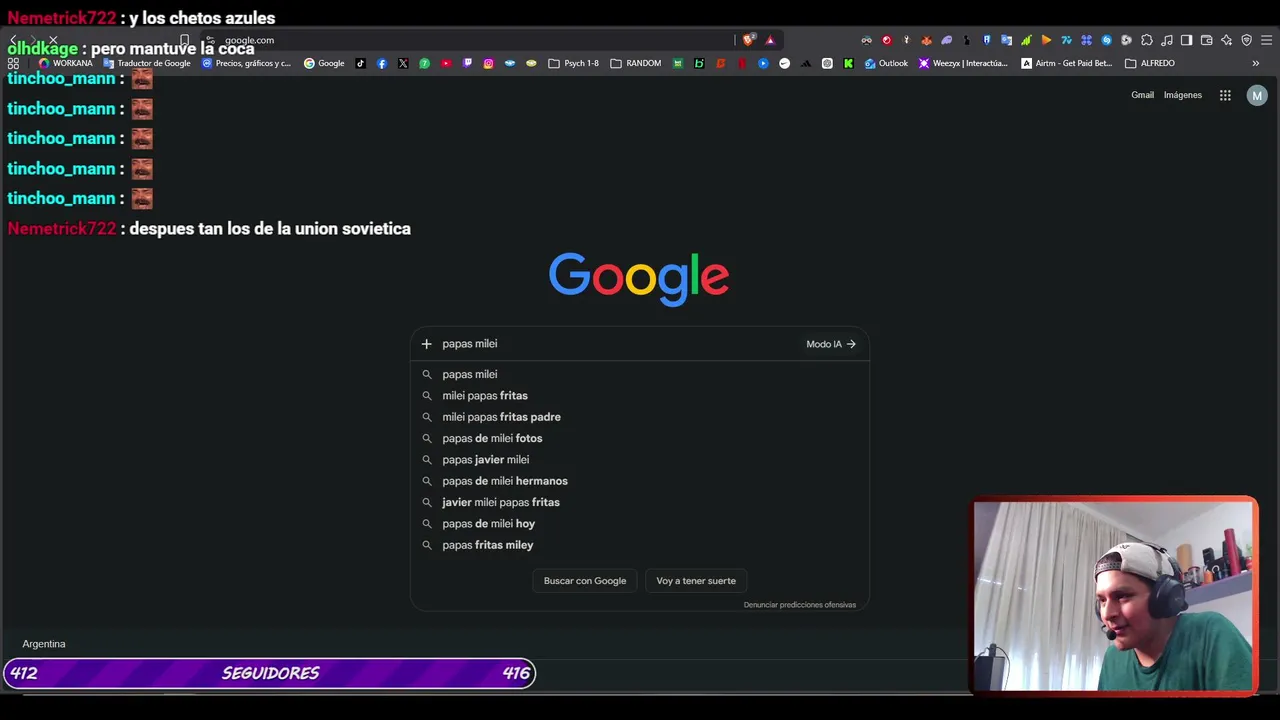The image size is (1280, 720).
Task: Click Shazam extension icon
Action: coord(1106,40)
